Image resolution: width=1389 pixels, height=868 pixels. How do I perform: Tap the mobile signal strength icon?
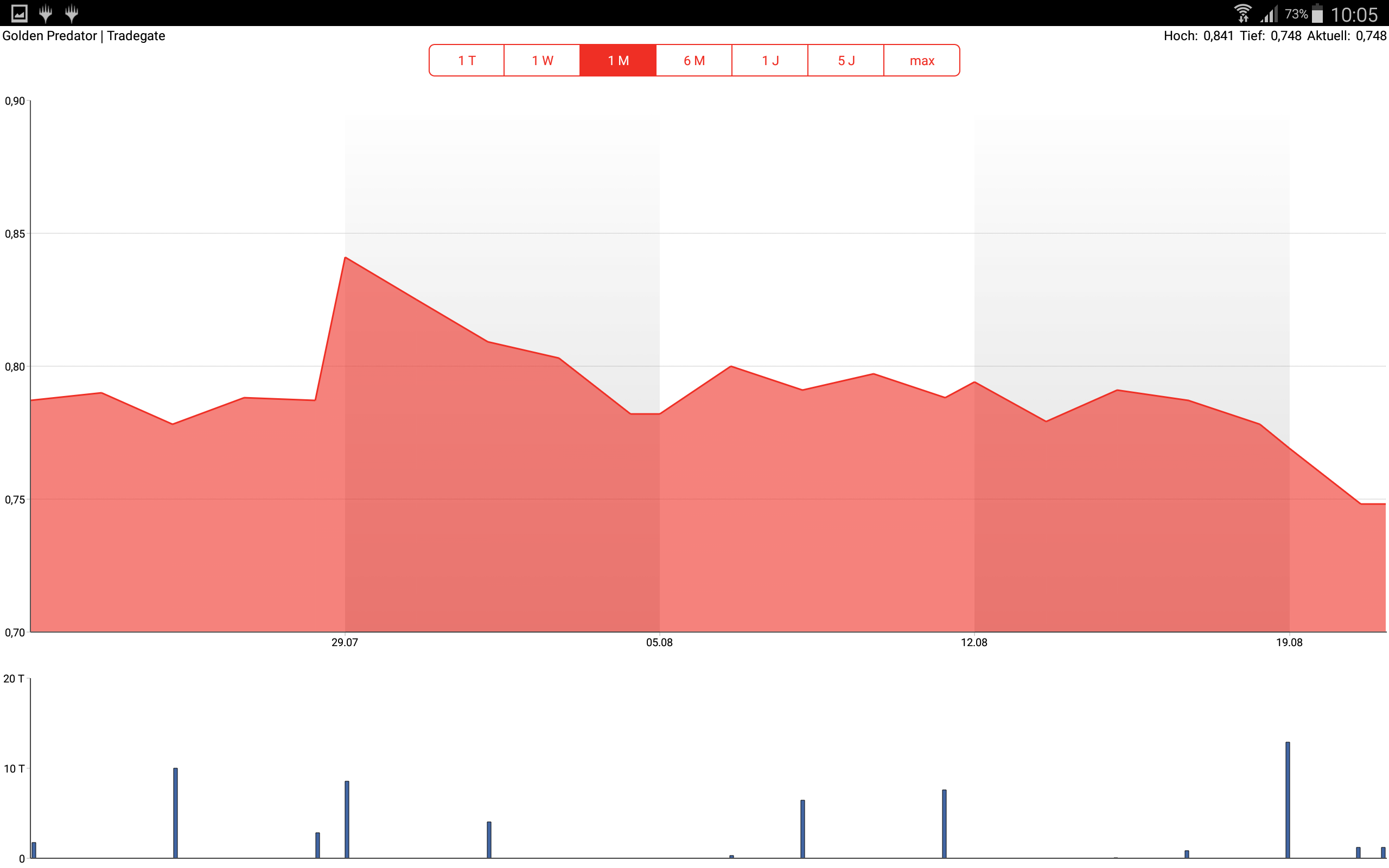(x=1270, y=13)
